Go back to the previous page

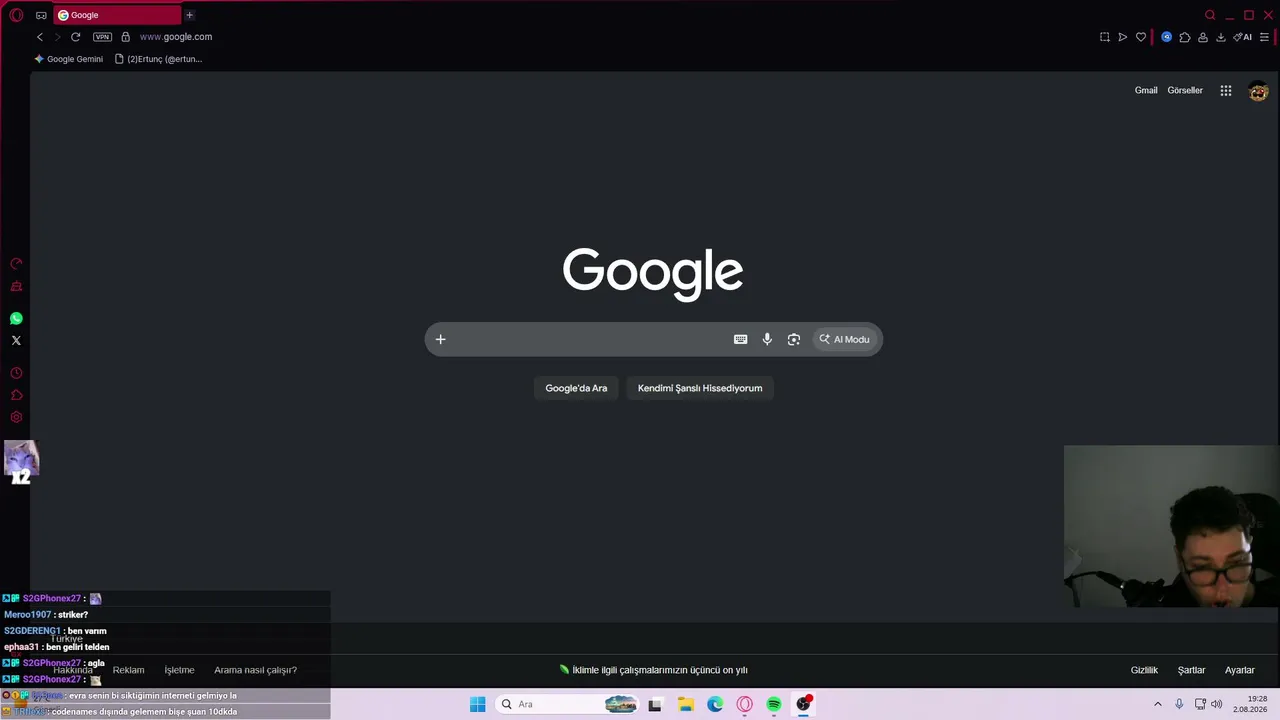coord(40,37)
